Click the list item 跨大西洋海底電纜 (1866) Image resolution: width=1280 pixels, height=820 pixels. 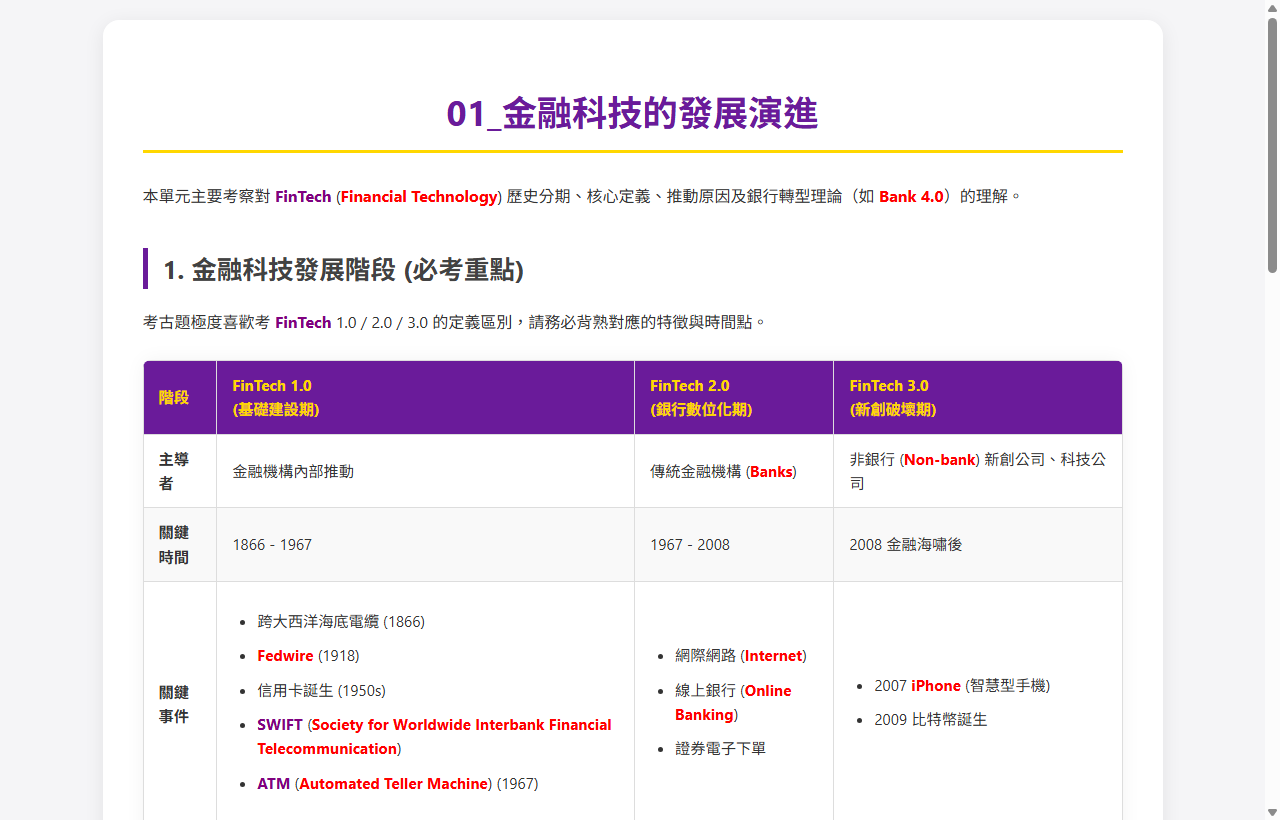[341, 622]
